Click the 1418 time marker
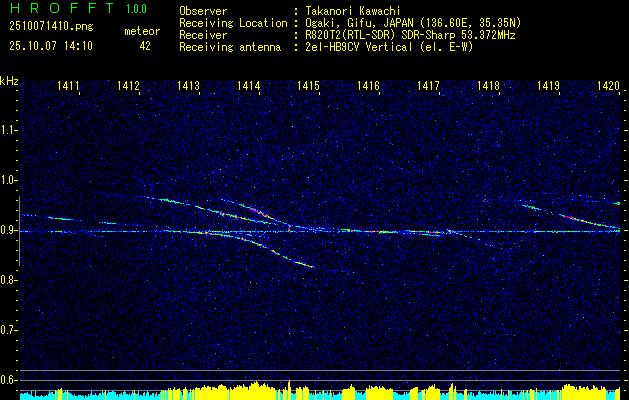Image resolution: width=629 pixels, height=400 pixels. 489,85
